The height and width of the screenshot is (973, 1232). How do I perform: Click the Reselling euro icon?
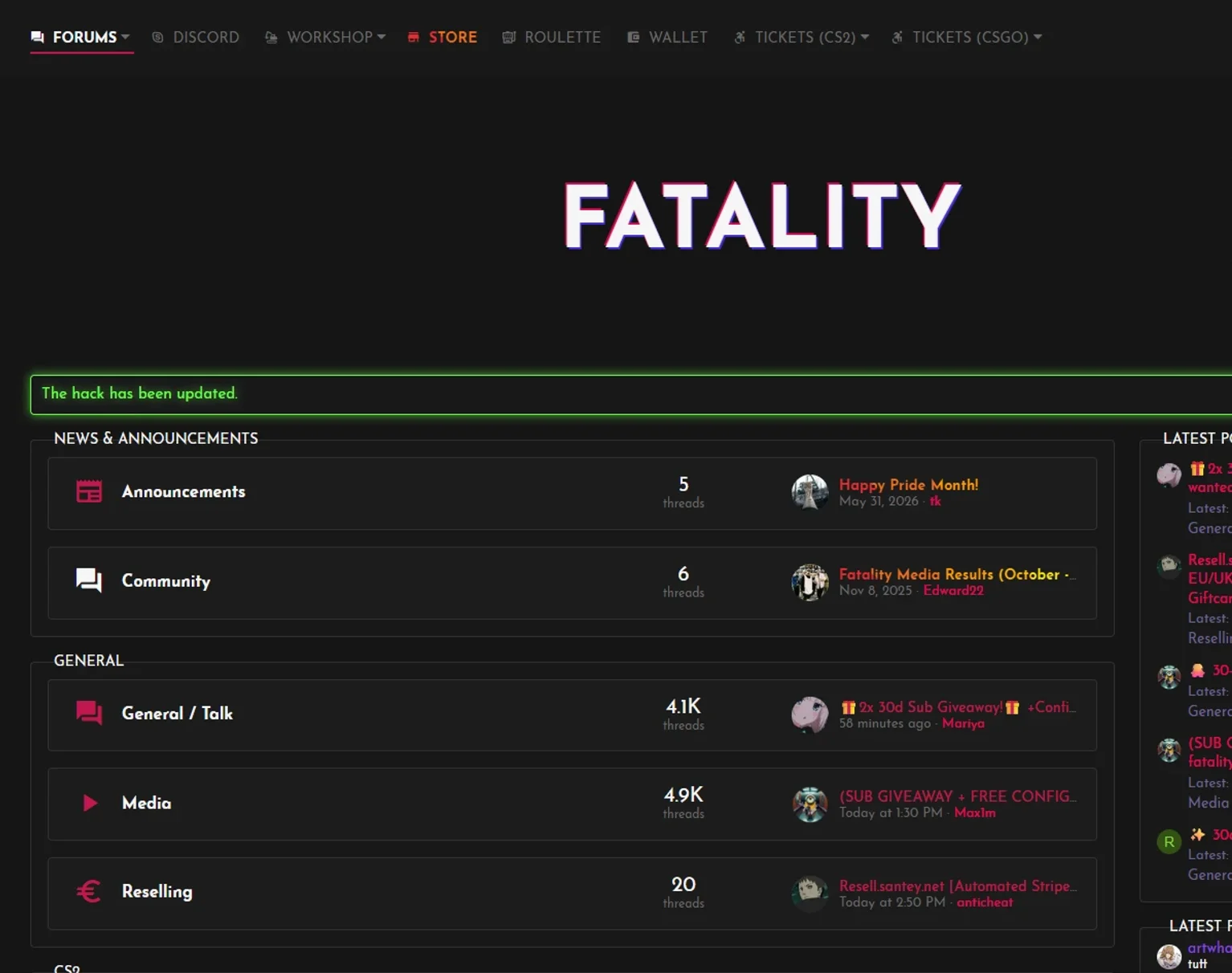coord(88,891)
